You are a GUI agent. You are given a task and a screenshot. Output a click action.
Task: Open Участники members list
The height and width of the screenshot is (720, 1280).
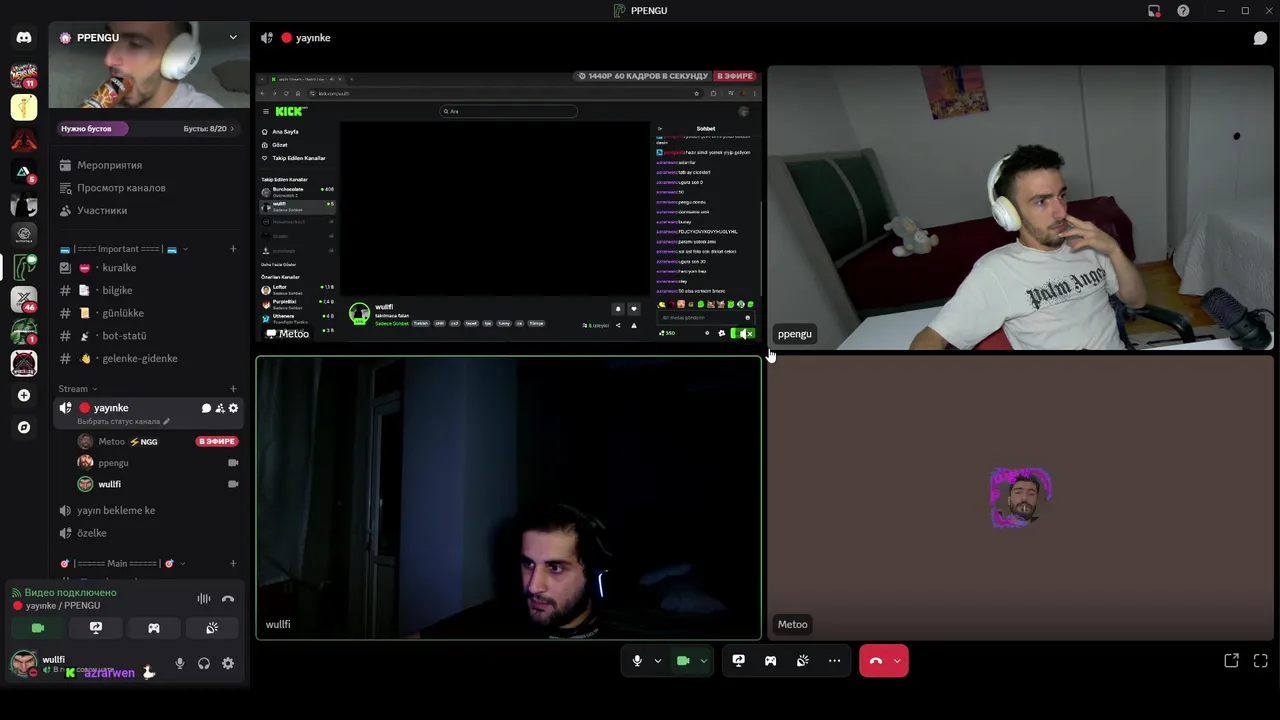(149, 211)
